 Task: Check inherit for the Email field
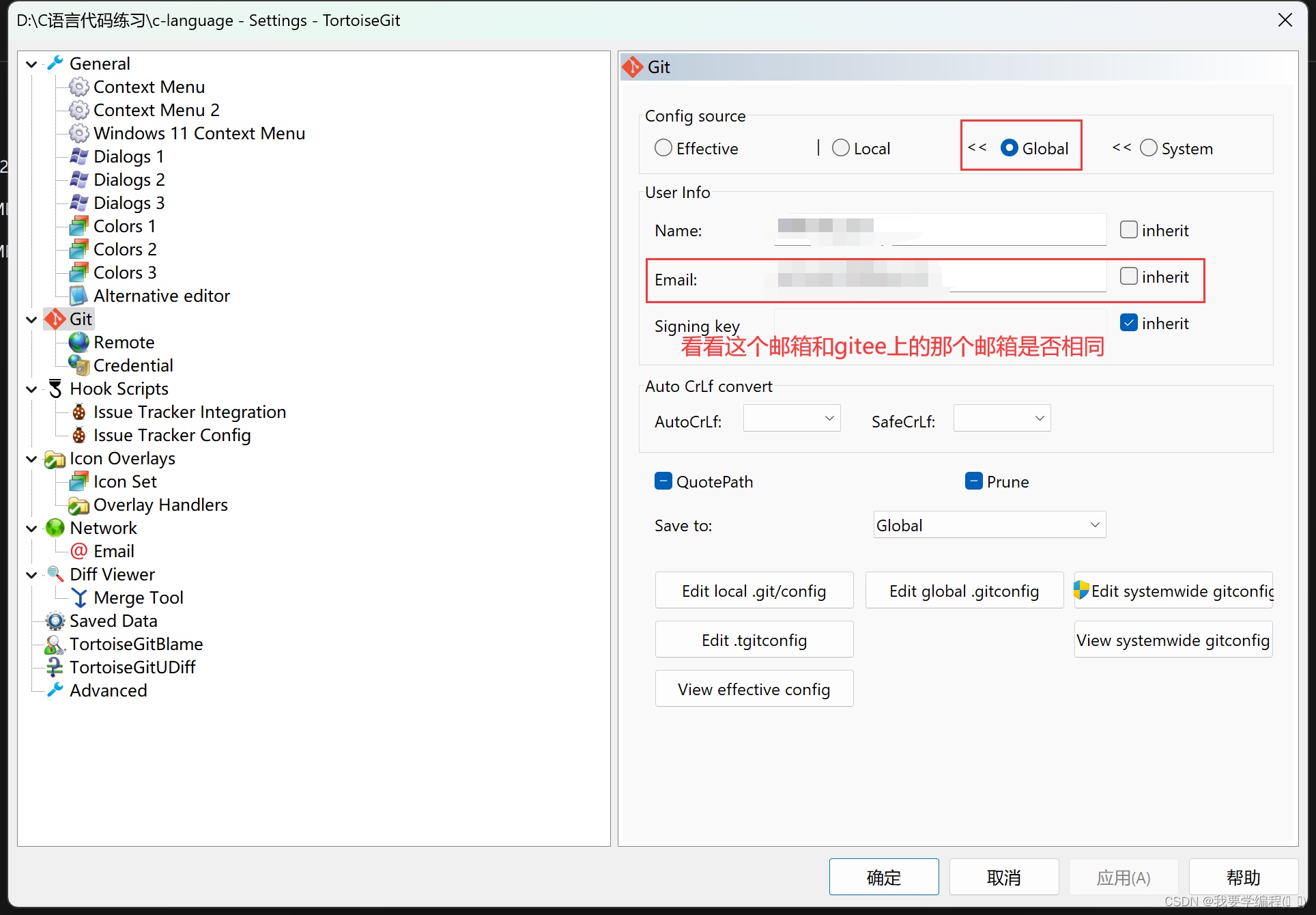pos(1129,277)
